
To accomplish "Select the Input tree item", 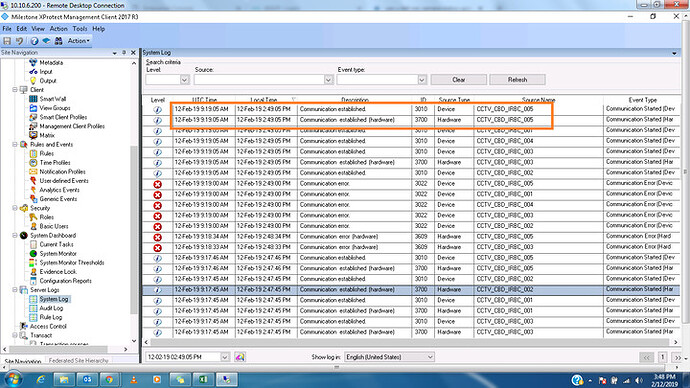I will [46, 72].
